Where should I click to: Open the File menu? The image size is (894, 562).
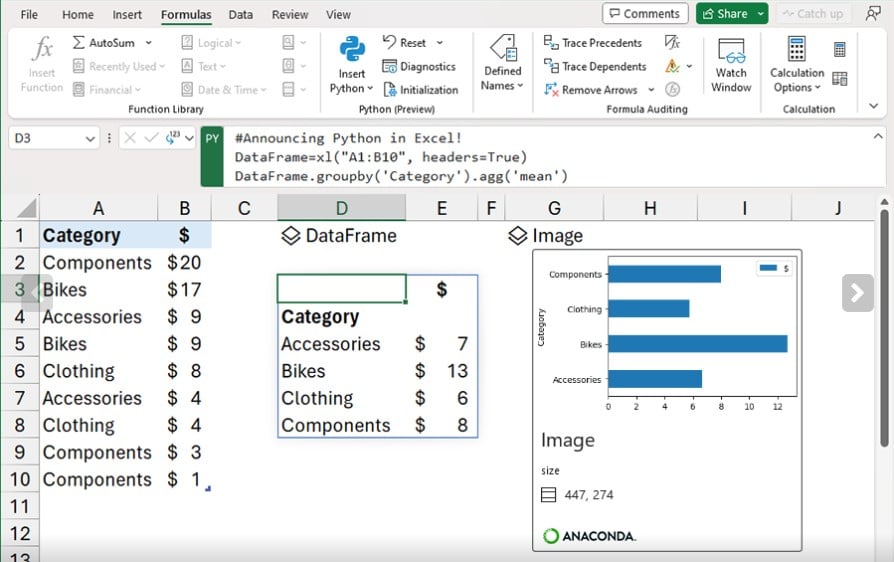click(x=29, y=15)
